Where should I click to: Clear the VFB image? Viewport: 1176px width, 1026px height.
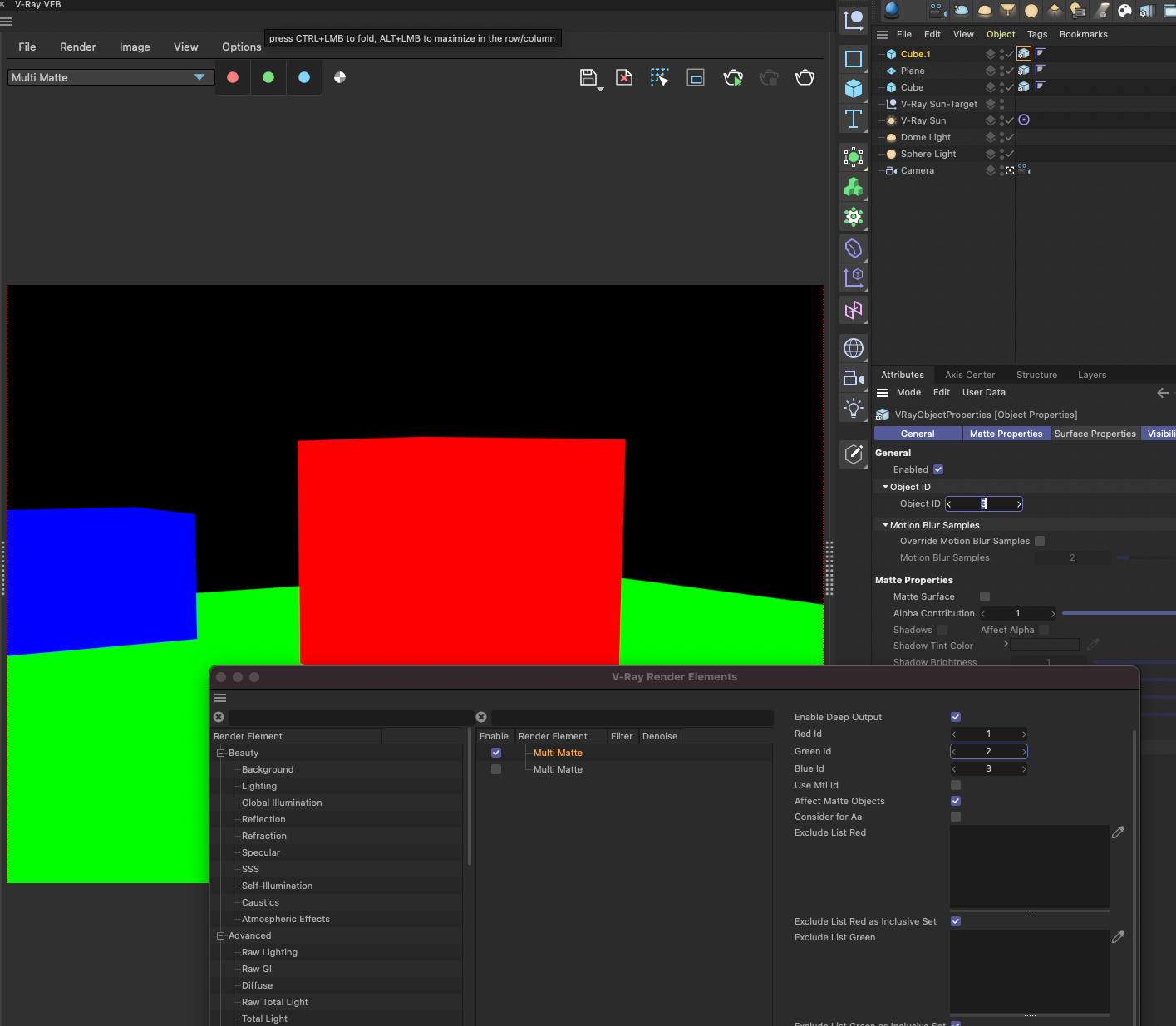(624, 78)
